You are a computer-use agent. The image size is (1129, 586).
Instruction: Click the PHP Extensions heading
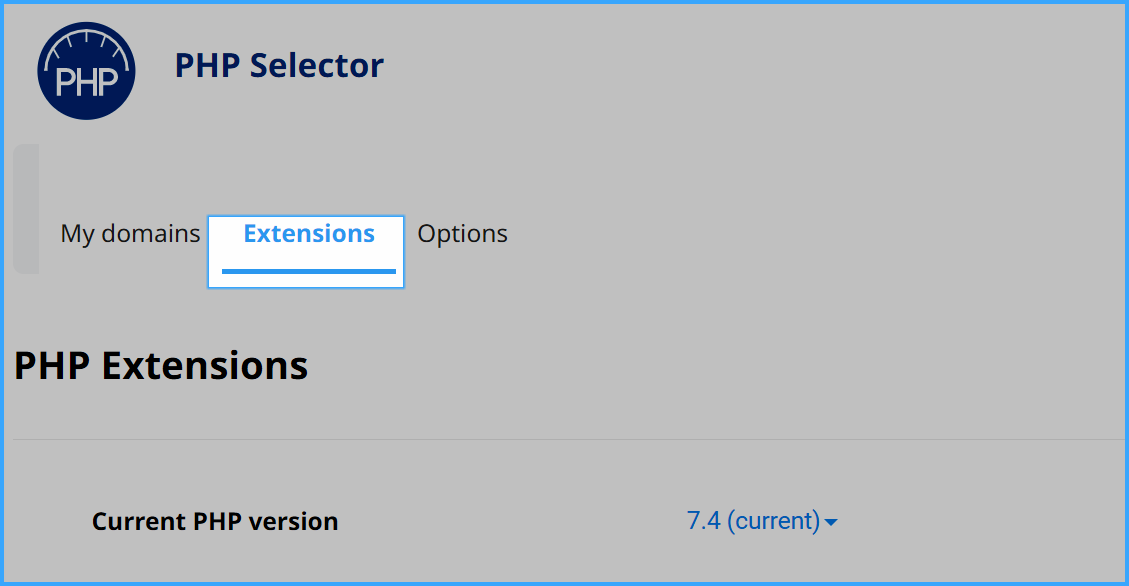point(161,366)
